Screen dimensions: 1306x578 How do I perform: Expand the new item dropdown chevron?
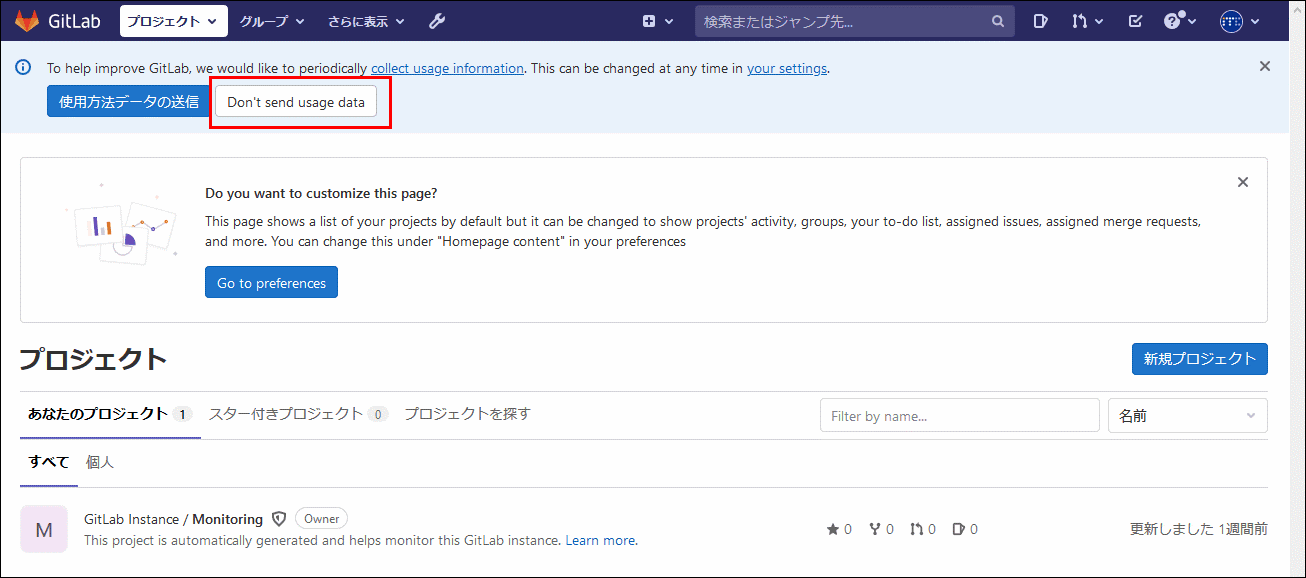point(669,21)
